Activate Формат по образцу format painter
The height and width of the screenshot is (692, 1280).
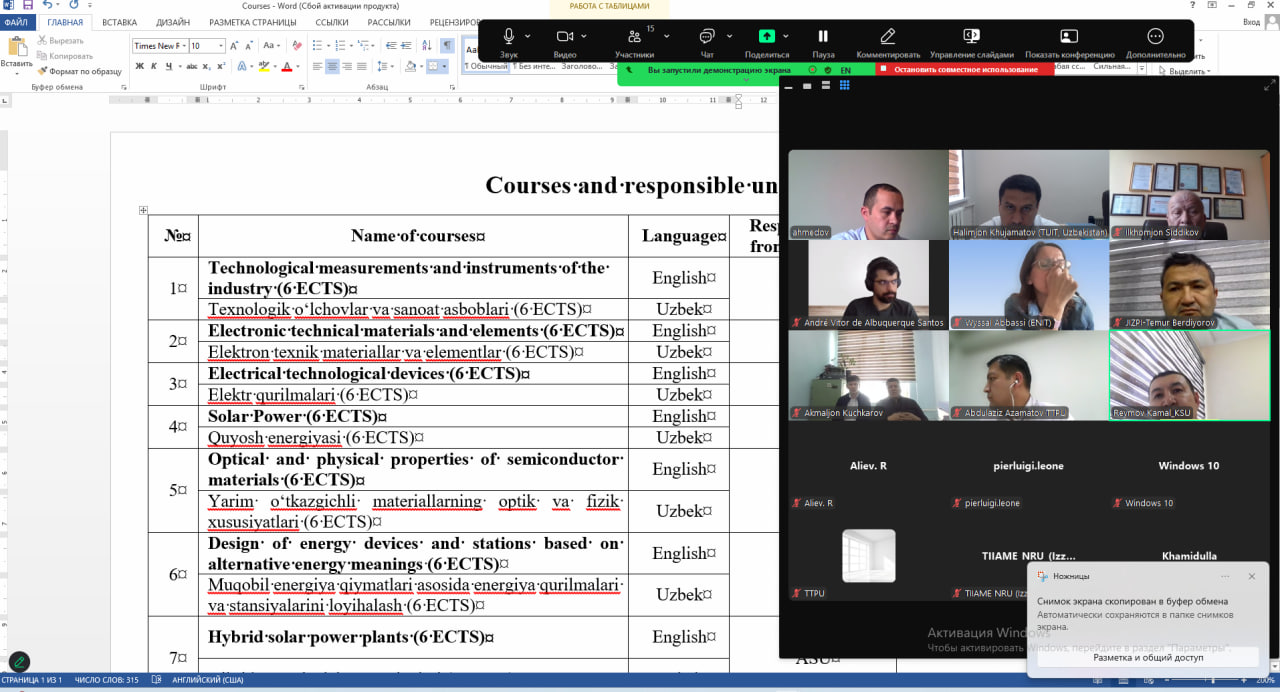pos(79,71)
